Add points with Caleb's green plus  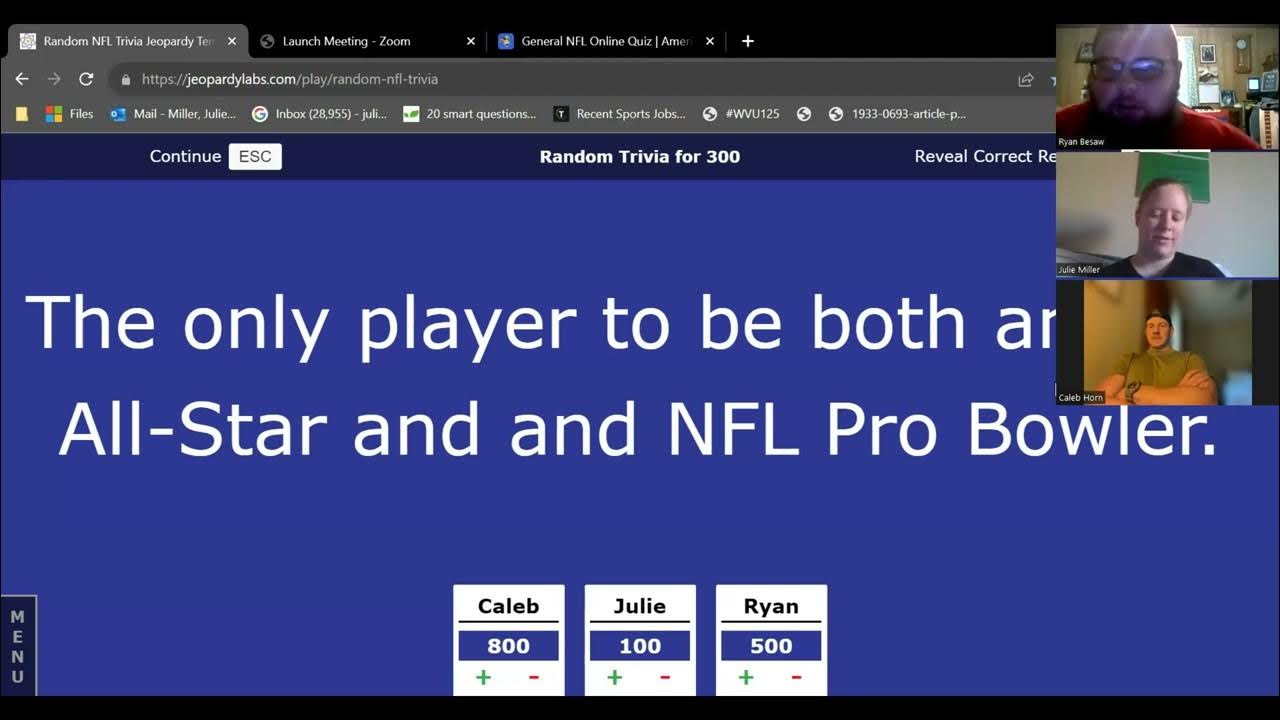point(483,677)
